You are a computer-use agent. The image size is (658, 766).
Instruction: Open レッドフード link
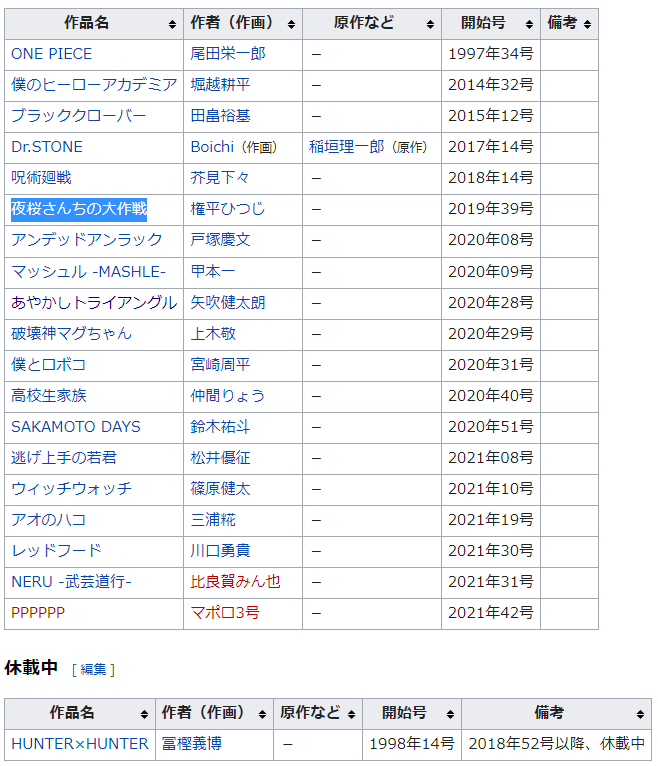(x=56, y=551)
